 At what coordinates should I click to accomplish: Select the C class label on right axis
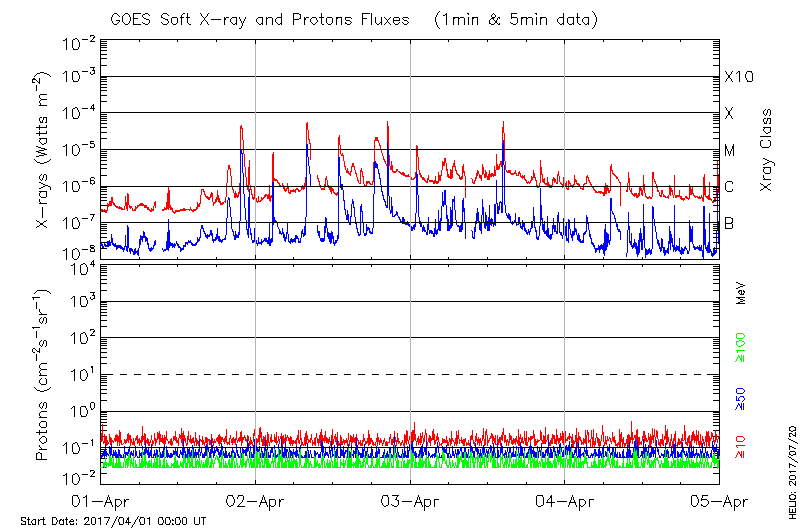pyautogui.click(x=729, y=187)
